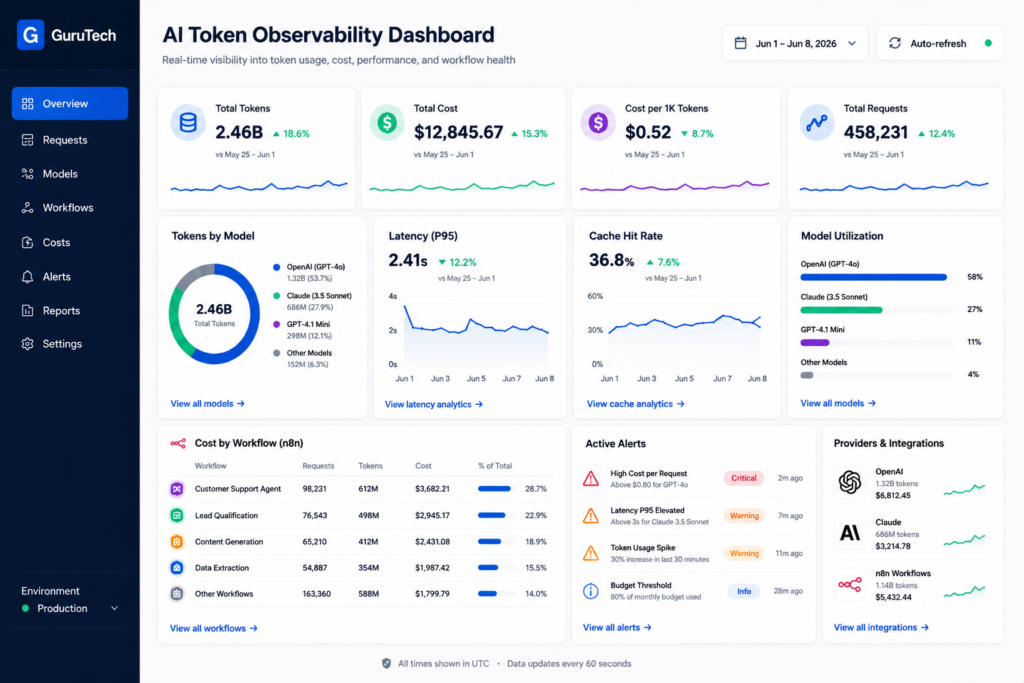The width and height of the screenshot is (1024, 683).
Task: Click the Total Requests trend icon
Action: click(817, 122)
